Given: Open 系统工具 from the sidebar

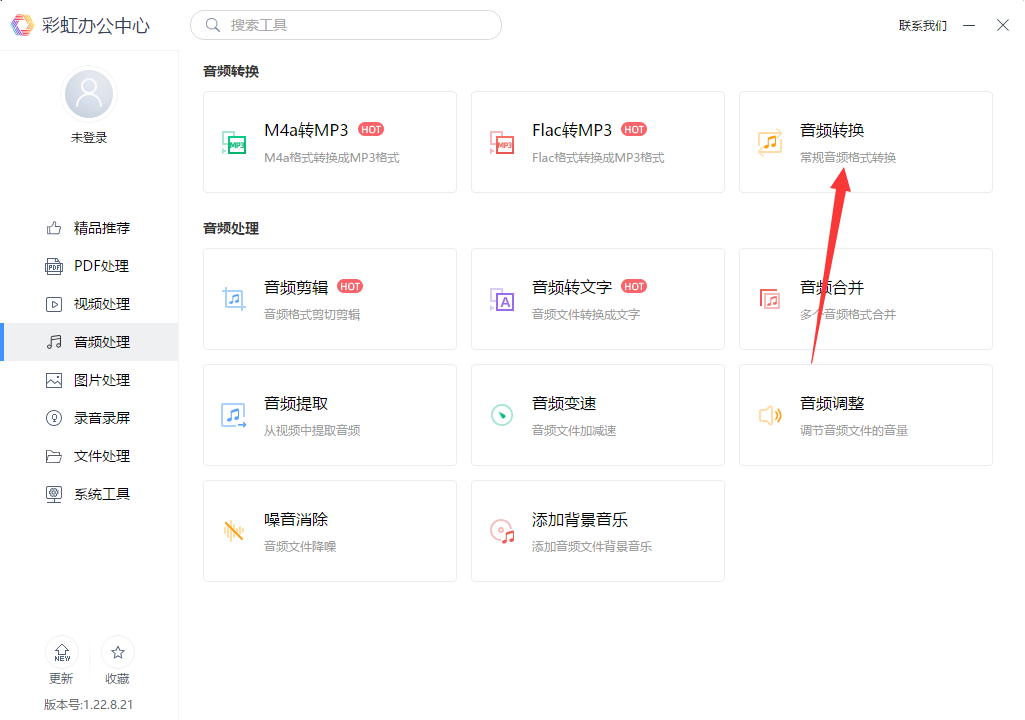Looking at the screenshot, I should (100, 494).
